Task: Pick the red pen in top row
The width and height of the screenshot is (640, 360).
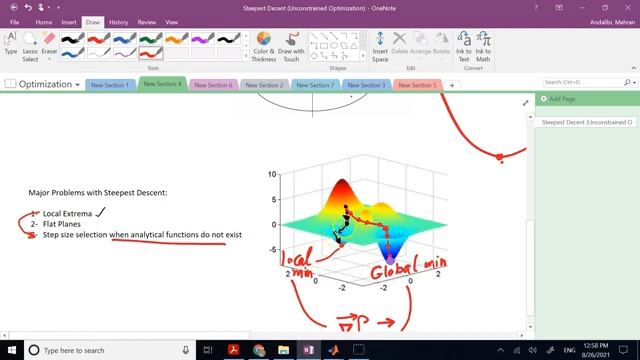Action: [x=98, y=39]
